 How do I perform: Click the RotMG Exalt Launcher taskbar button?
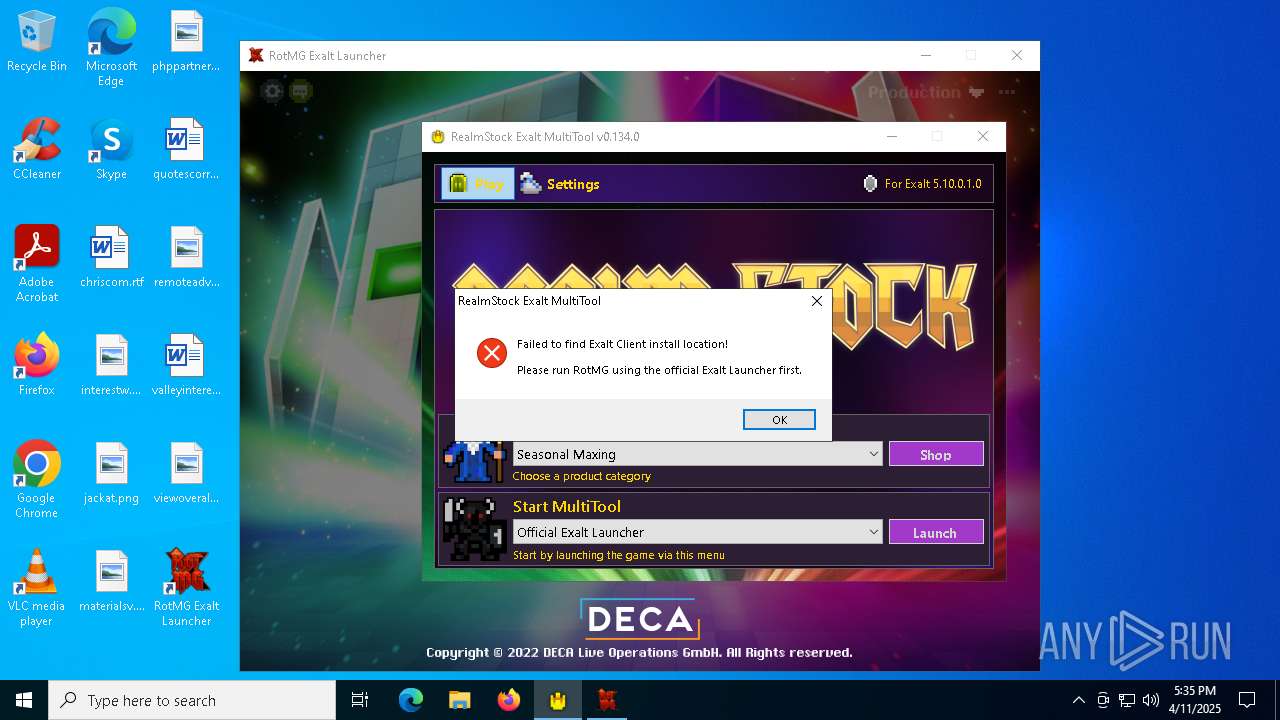click(606, 700)
